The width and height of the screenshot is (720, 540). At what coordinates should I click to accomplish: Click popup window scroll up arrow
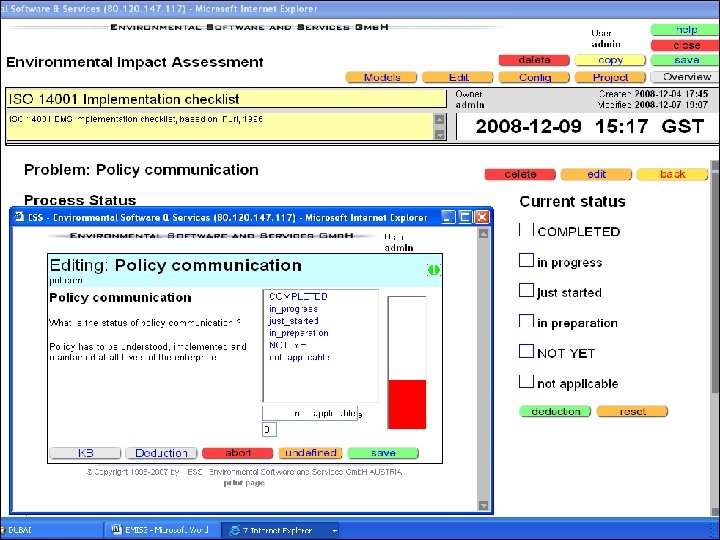(x=483, y=234)
